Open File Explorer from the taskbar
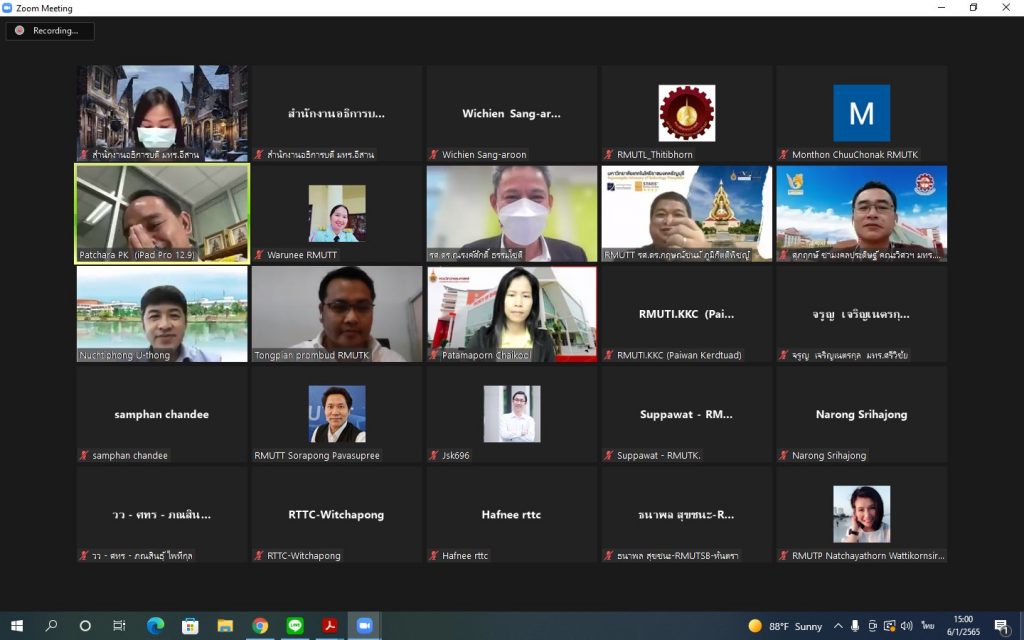Image resolution: width=1024 pixels, height=640 pixels. pos(225,626)
